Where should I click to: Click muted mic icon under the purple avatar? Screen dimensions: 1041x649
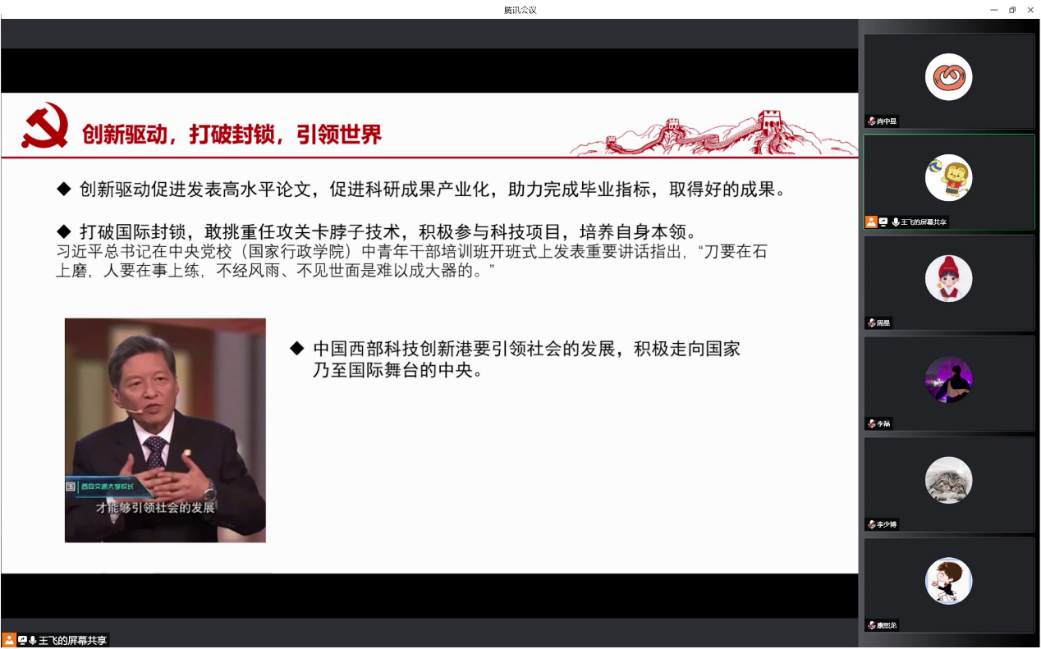coord(871,424)
